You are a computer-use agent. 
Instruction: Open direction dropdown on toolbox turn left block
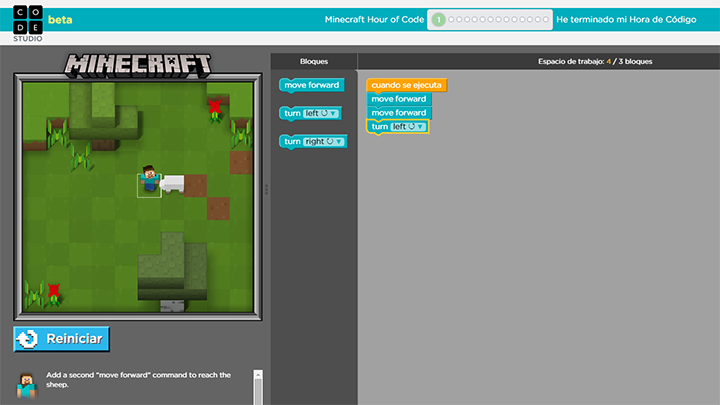[x=325, y=114]
